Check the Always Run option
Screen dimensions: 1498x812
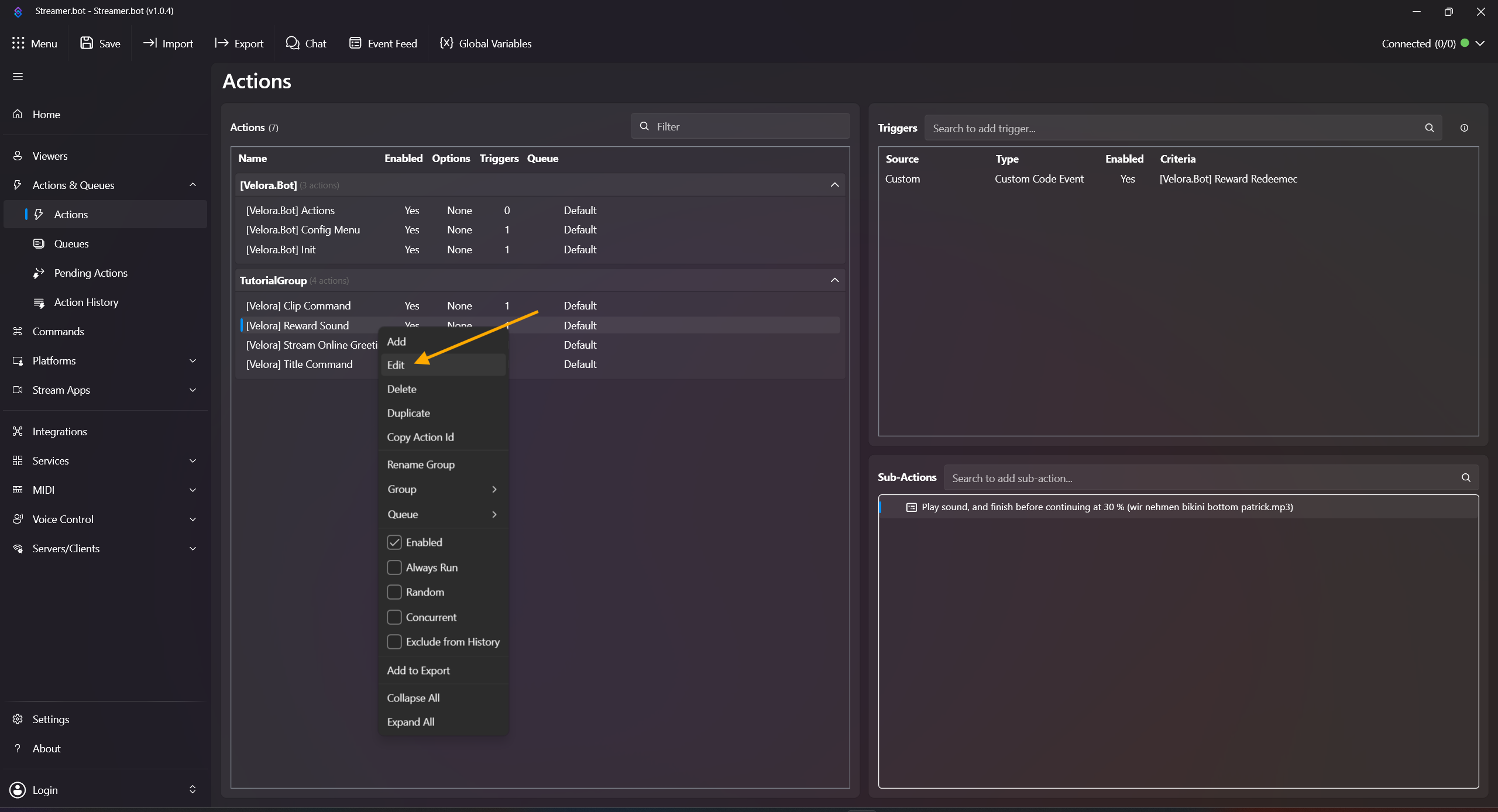[x=394, y=567]
